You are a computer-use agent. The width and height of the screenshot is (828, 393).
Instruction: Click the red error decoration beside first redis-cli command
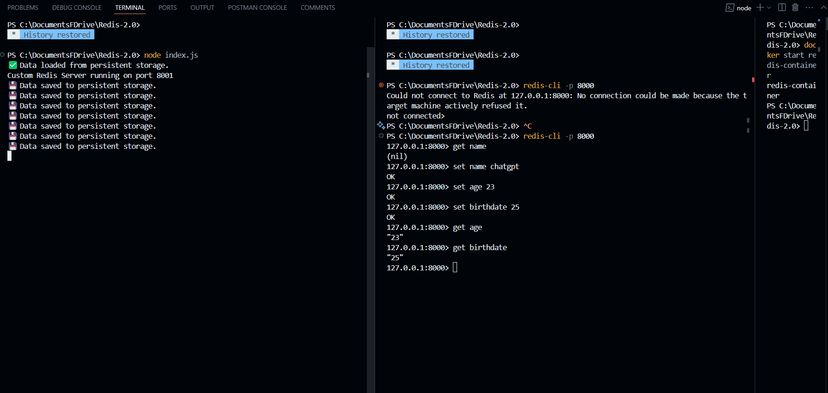(x=381, y=85)
